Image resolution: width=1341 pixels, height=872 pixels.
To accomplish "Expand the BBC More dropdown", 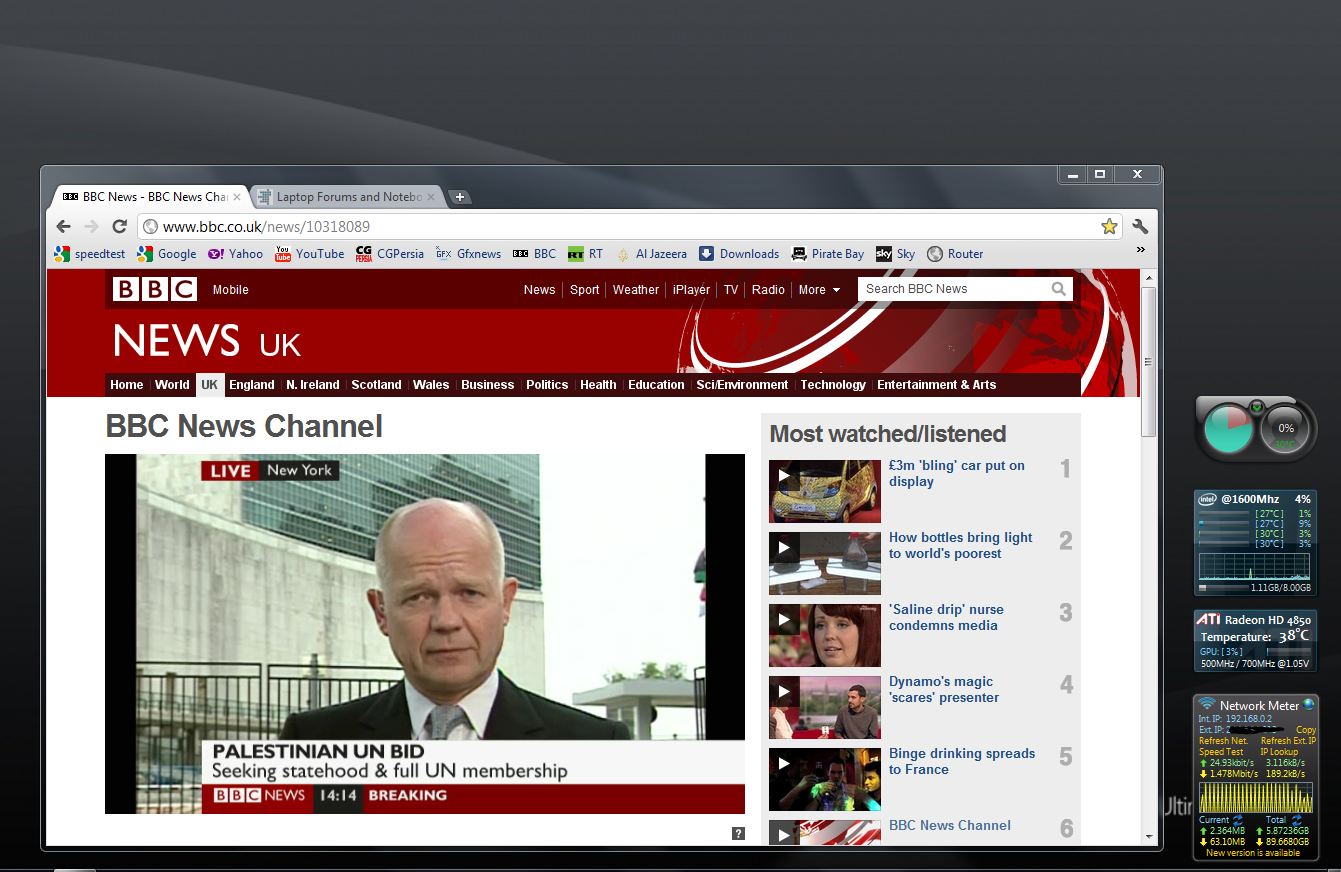I will 819,290.
